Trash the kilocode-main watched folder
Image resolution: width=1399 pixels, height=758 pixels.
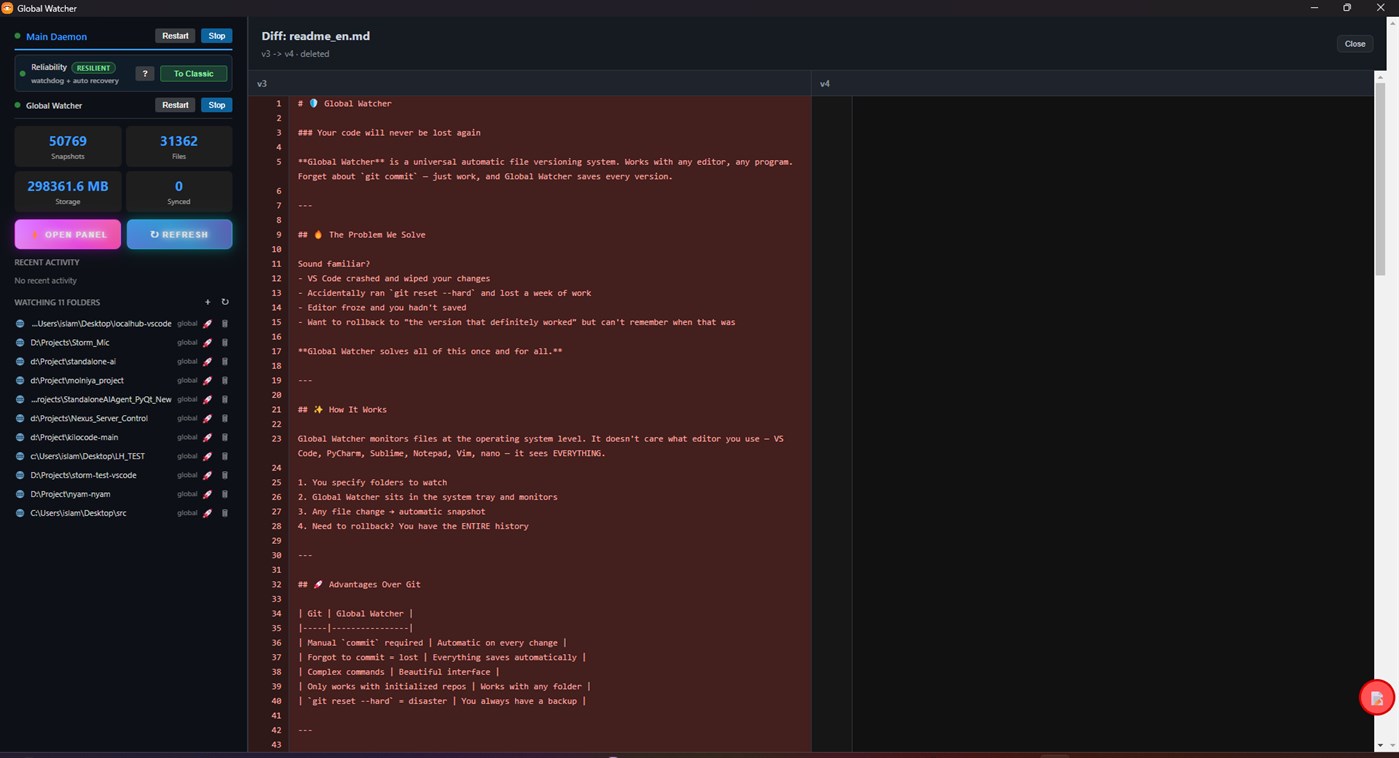click(x=225, y=438)
